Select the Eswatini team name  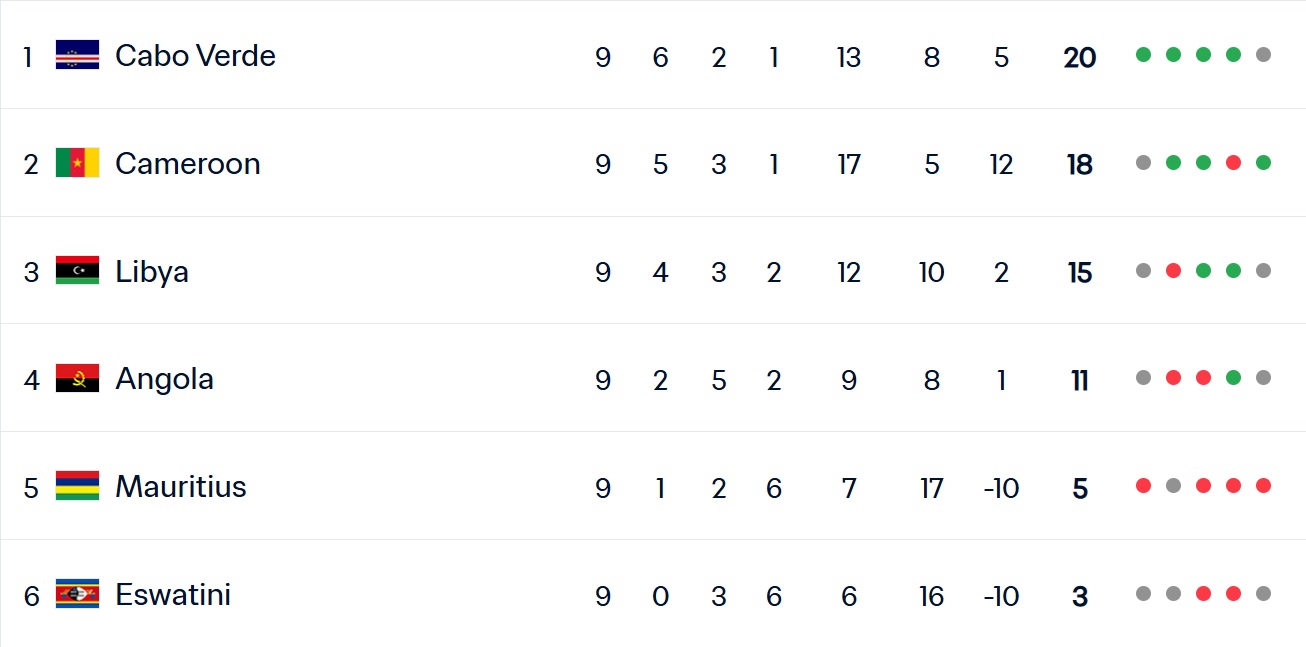click(172, 595)
